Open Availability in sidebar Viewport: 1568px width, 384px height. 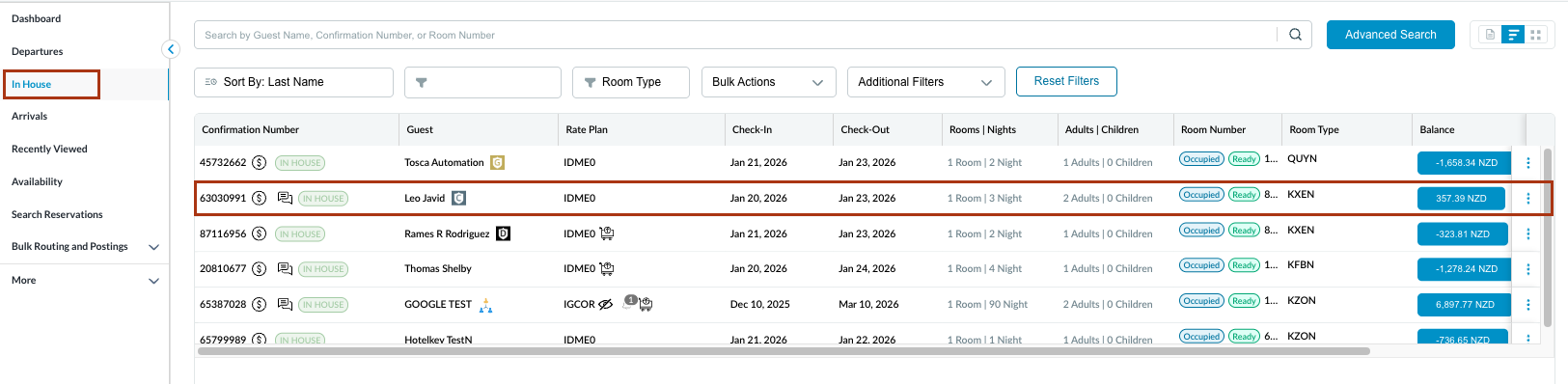37,182
